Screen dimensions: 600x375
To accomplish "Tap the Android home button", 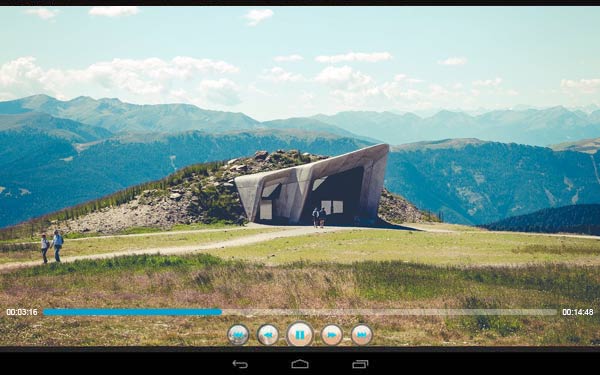I will coord(300,364).
